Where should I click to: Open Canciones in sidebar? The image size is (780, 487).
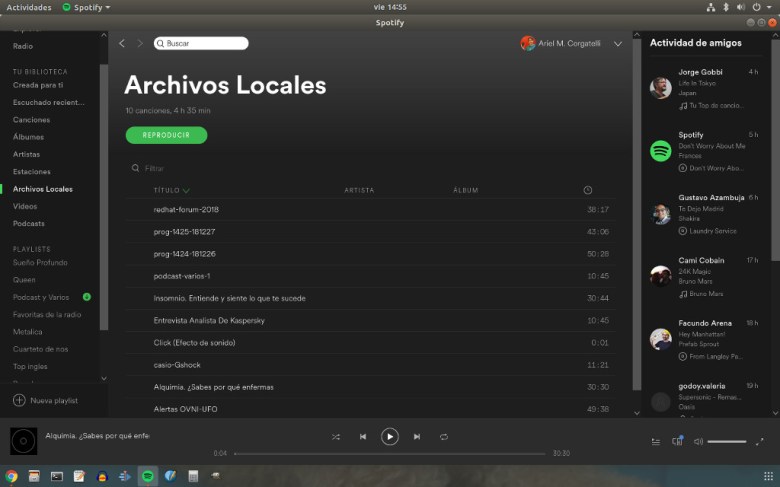pyautogui.click(x=31, y=120)
